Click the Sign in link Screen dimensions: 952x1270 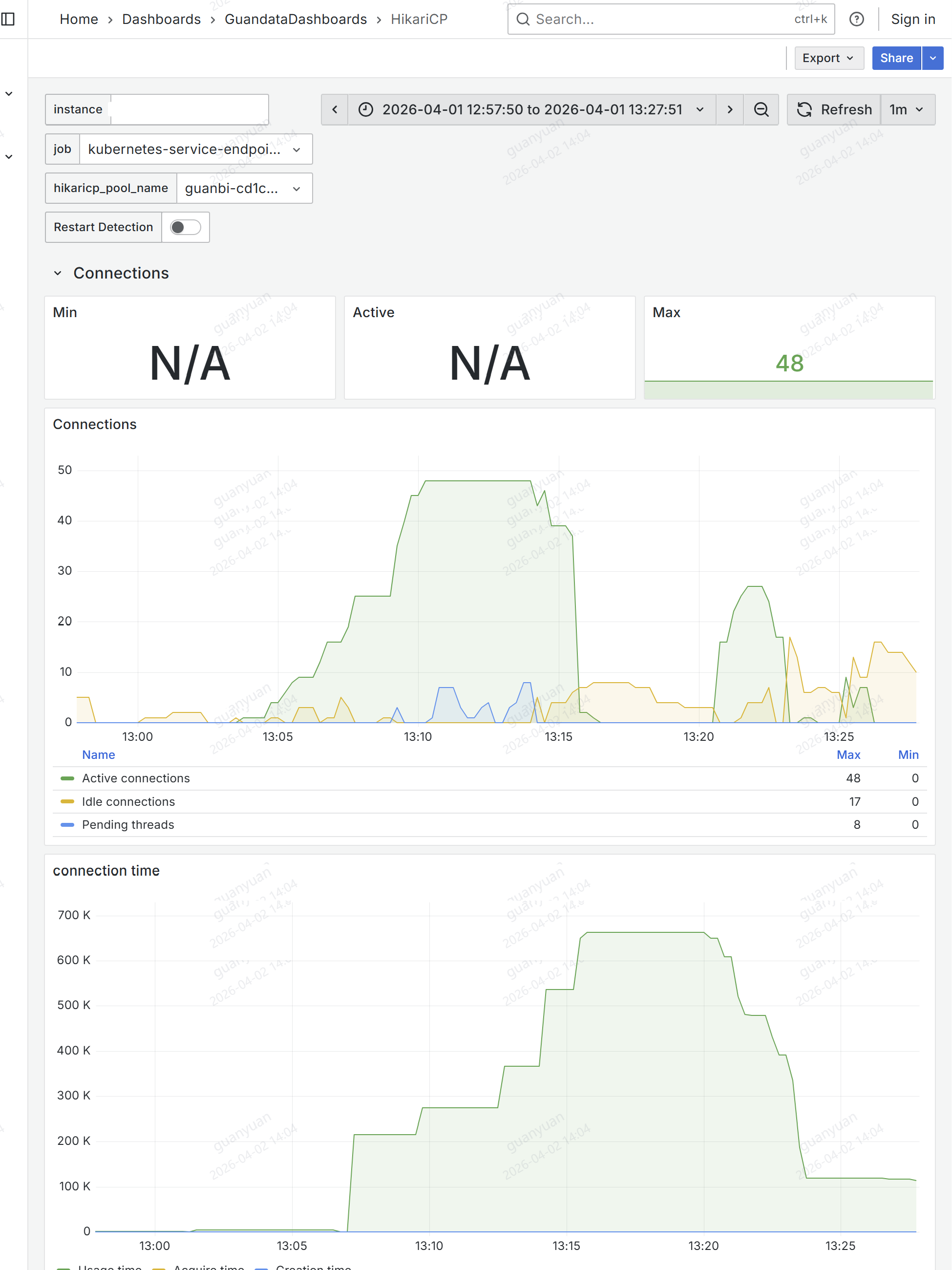click(x=912, y=20)
